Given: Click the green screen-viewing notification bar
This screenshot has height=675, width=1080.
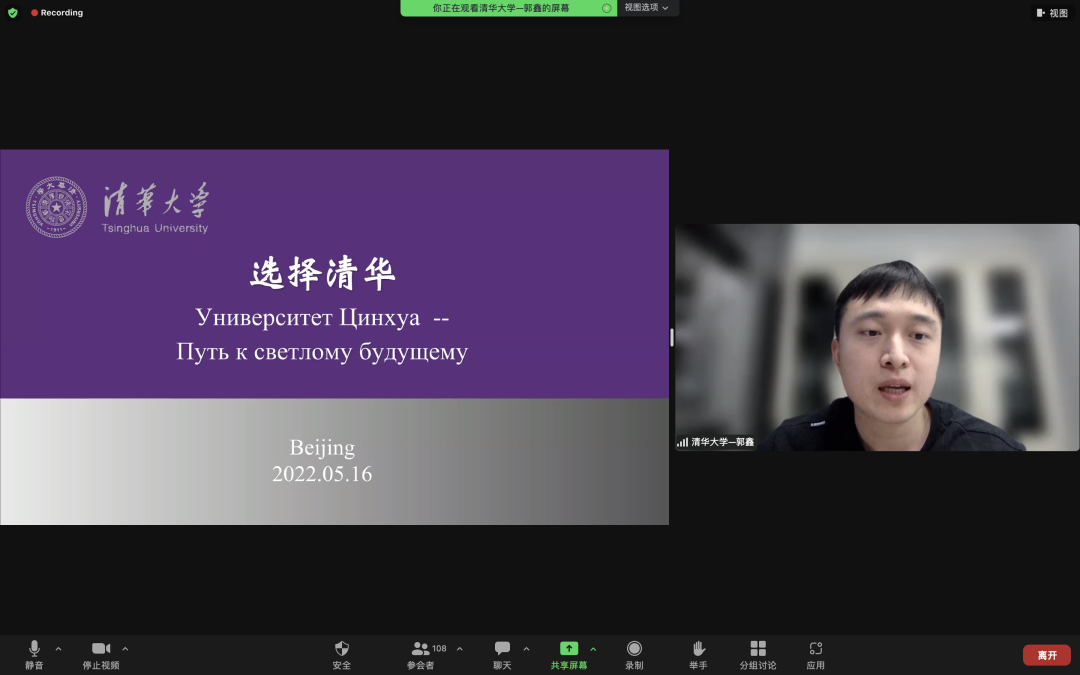Looking at the screenshot, I should (x=508, y=8).
